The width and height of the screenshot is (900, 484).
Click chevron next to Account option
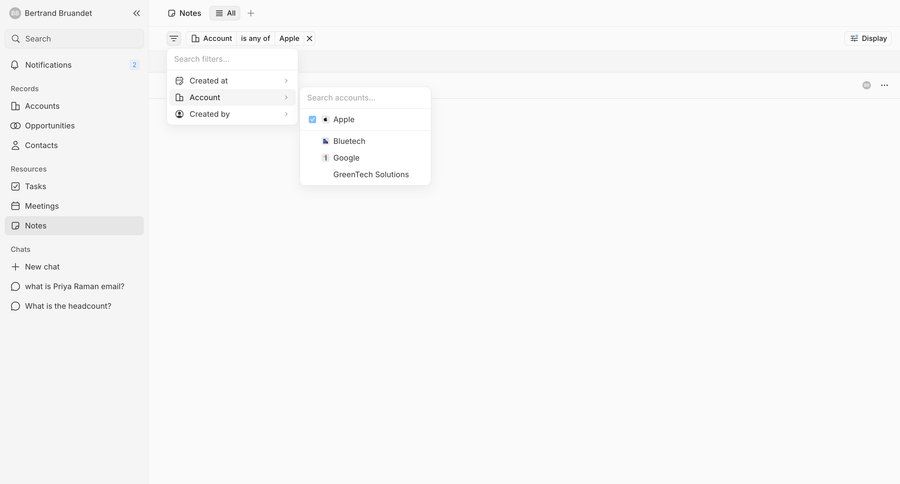pyautogui.click(x=286, y=98)
